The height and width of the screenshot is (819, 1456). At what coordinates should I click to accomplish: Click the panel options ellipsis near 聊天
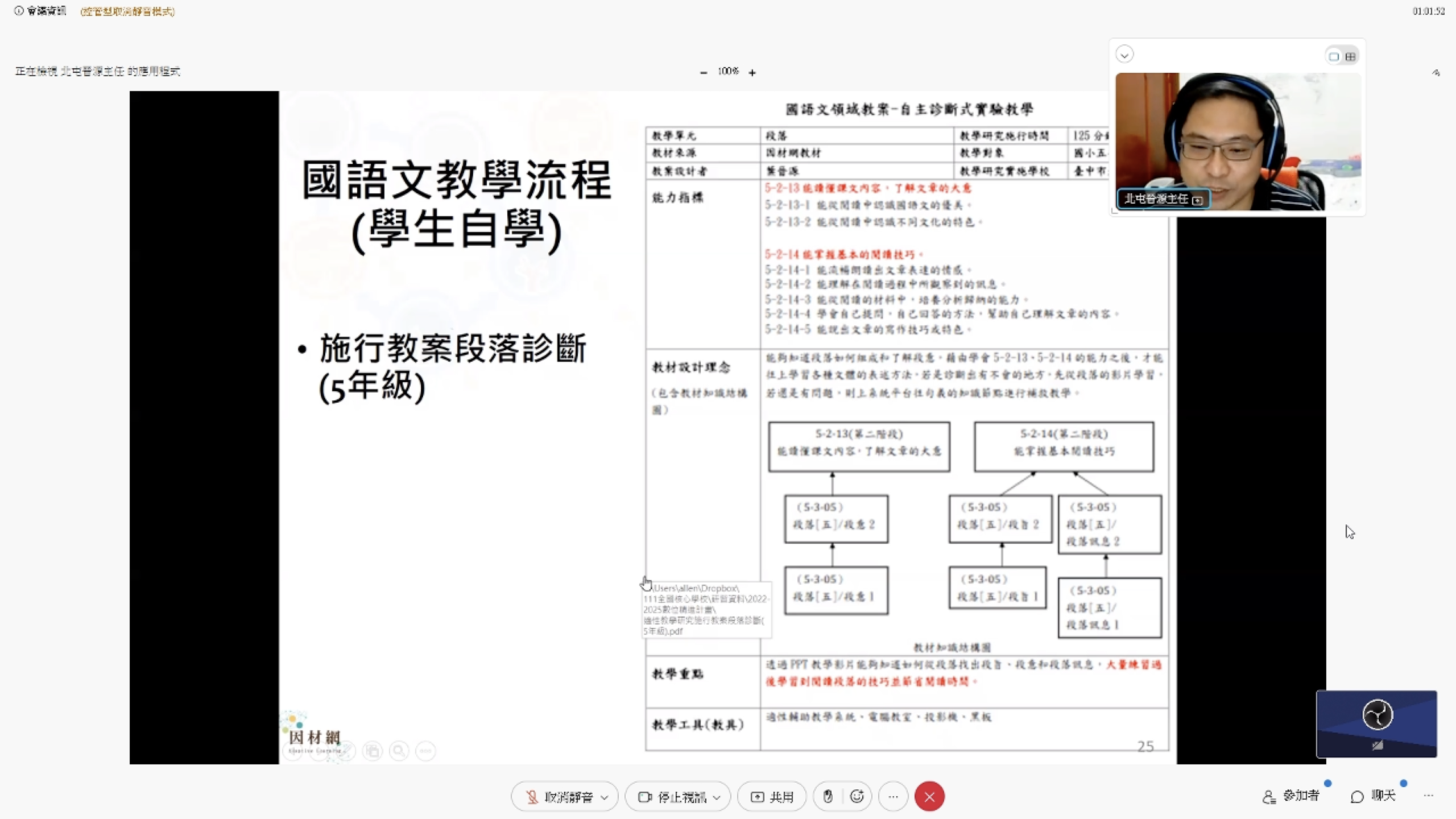tap(1429, 796)
